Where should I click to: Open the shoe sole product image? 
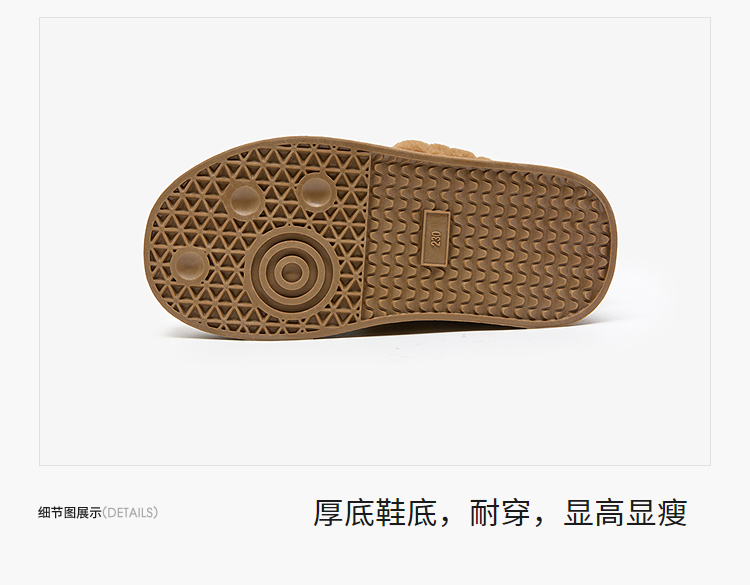(x=375, y=242)
